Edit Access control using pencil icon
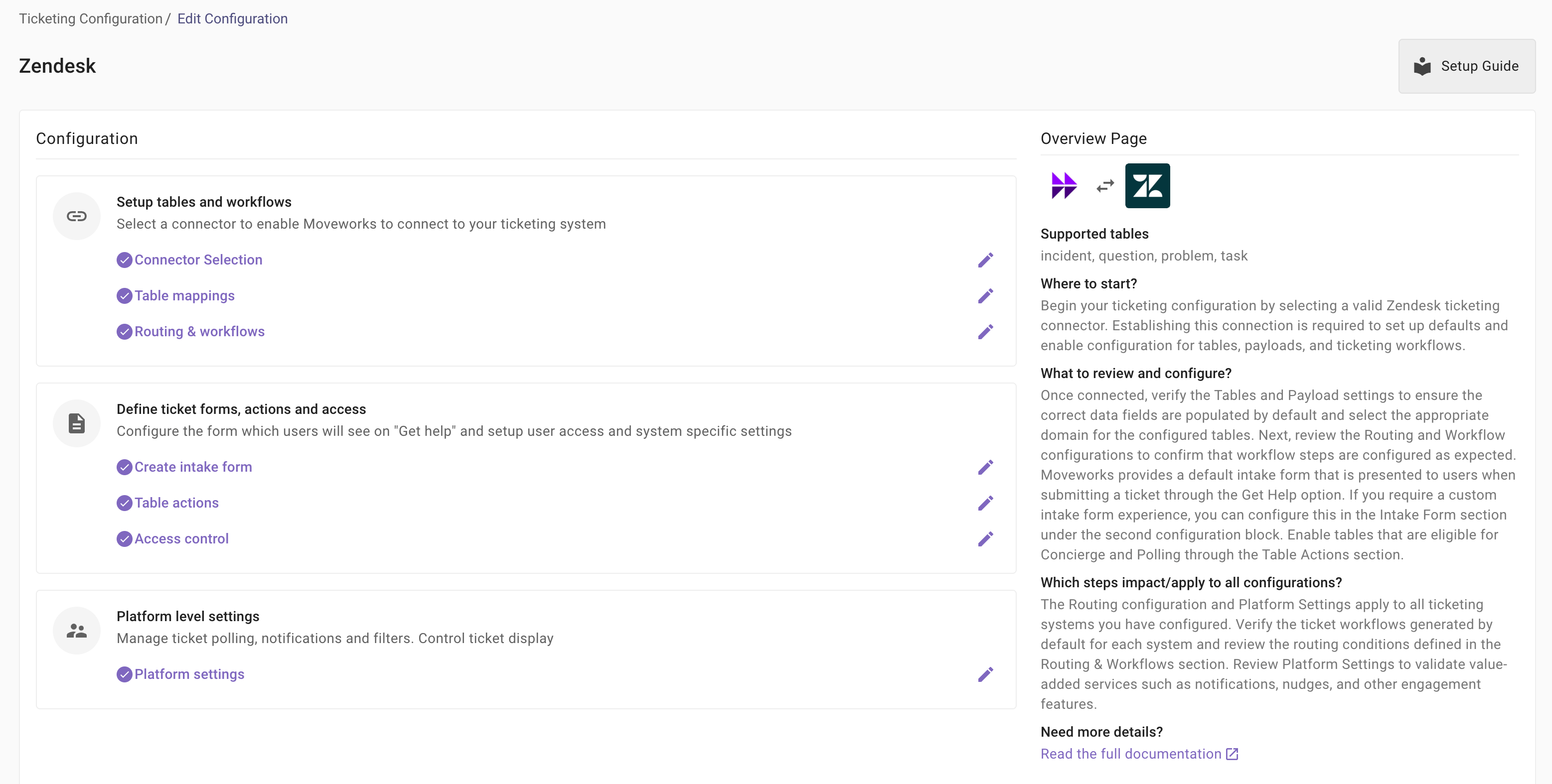The height and width of the screenshot is (784, 1552). tap(985, 539)
